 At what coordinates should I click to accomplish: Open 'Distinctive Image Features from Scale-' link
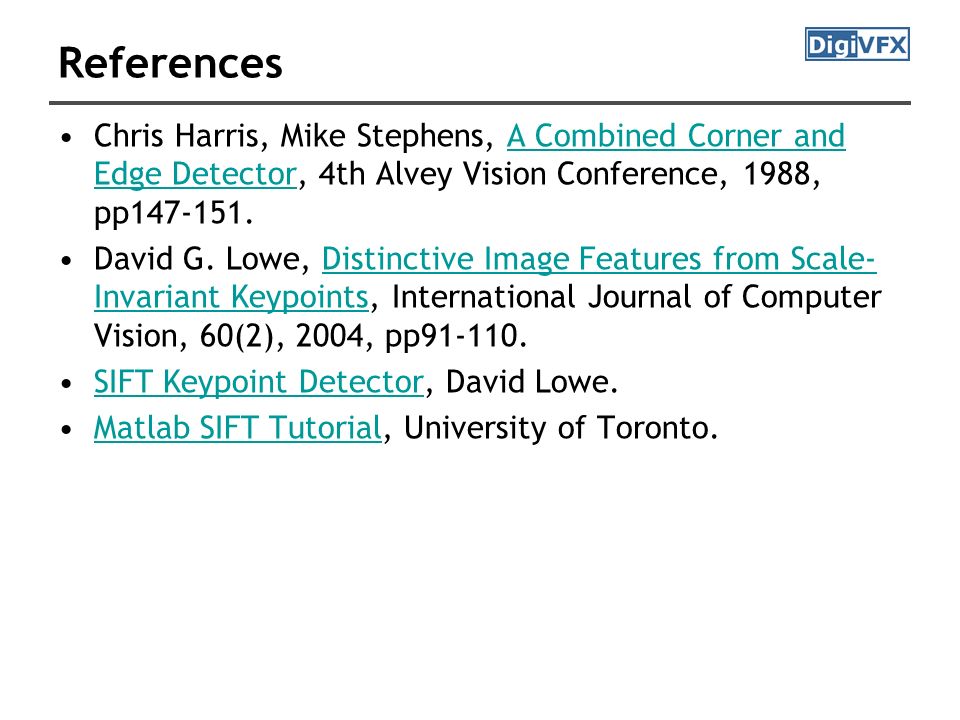pos(599,259)
